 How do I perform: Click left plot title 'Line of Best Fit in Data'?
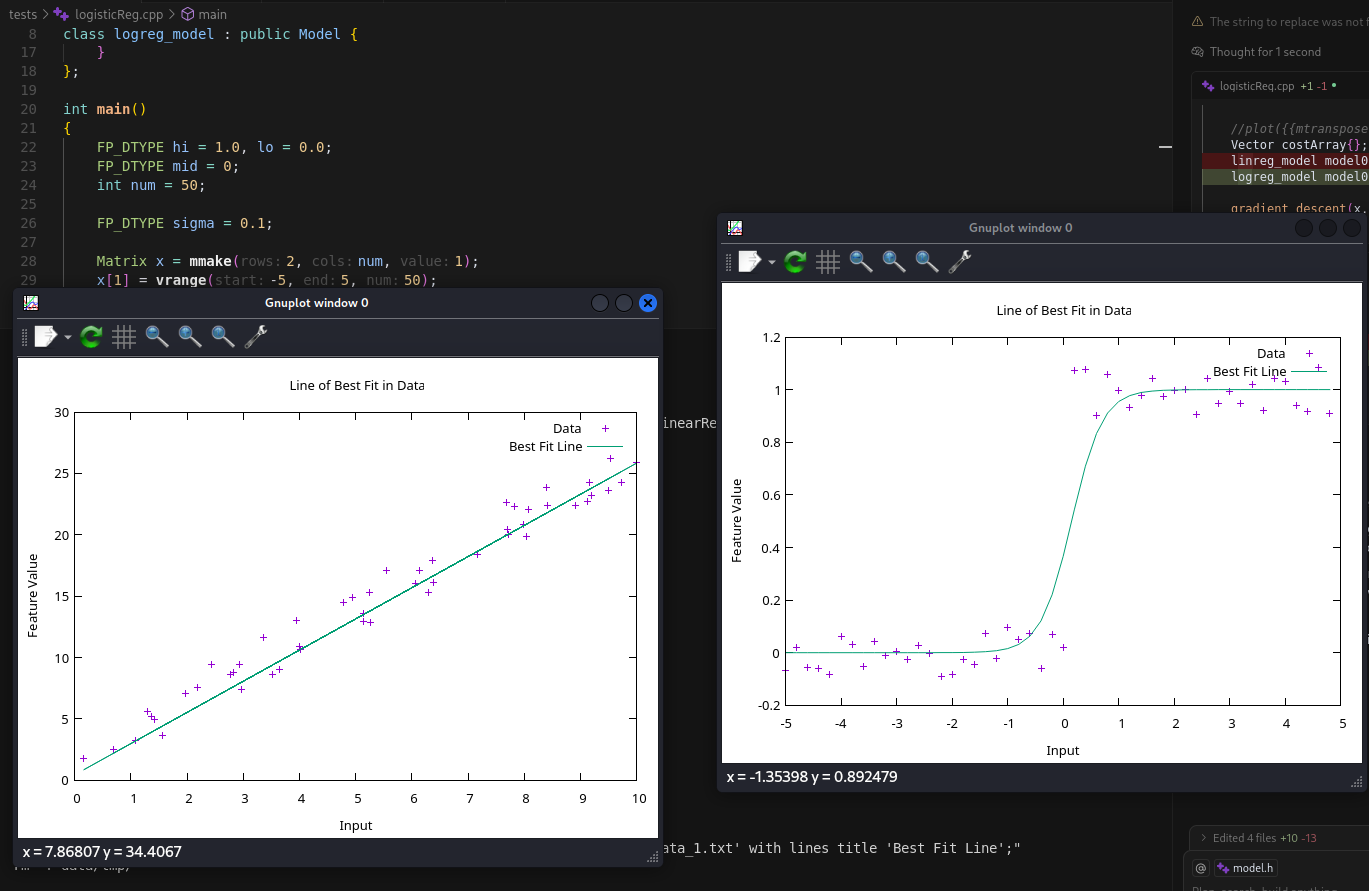[356, 385]
